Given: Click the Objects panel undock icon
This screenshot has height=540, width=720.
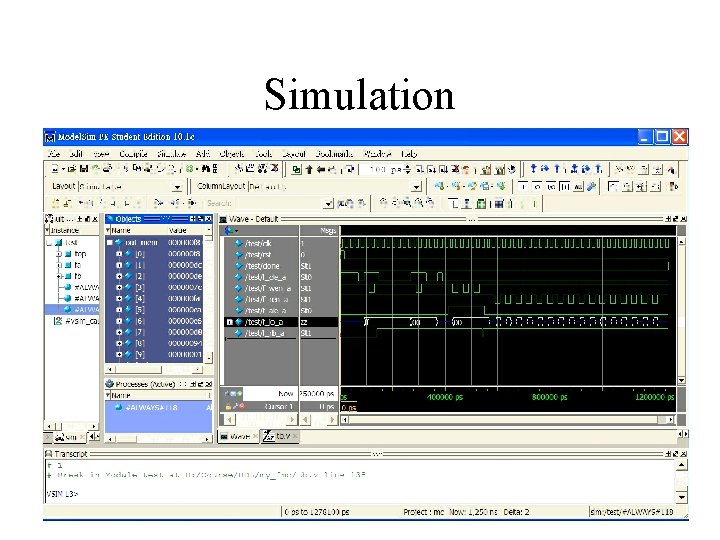Looking at the screenshot, I should pos(200,219).
